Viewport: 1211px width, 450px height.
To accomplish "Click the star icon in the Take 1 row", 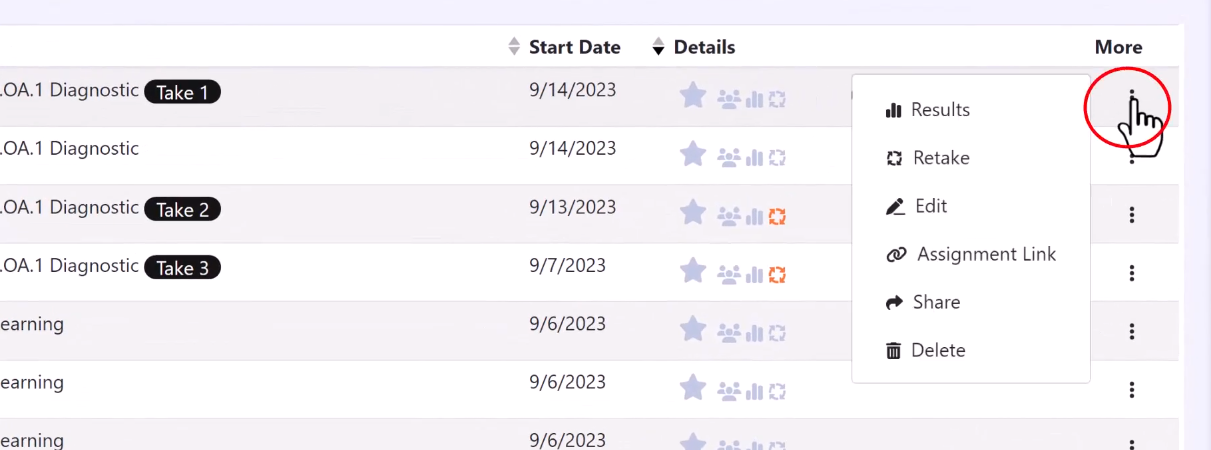I will (693, 96).
